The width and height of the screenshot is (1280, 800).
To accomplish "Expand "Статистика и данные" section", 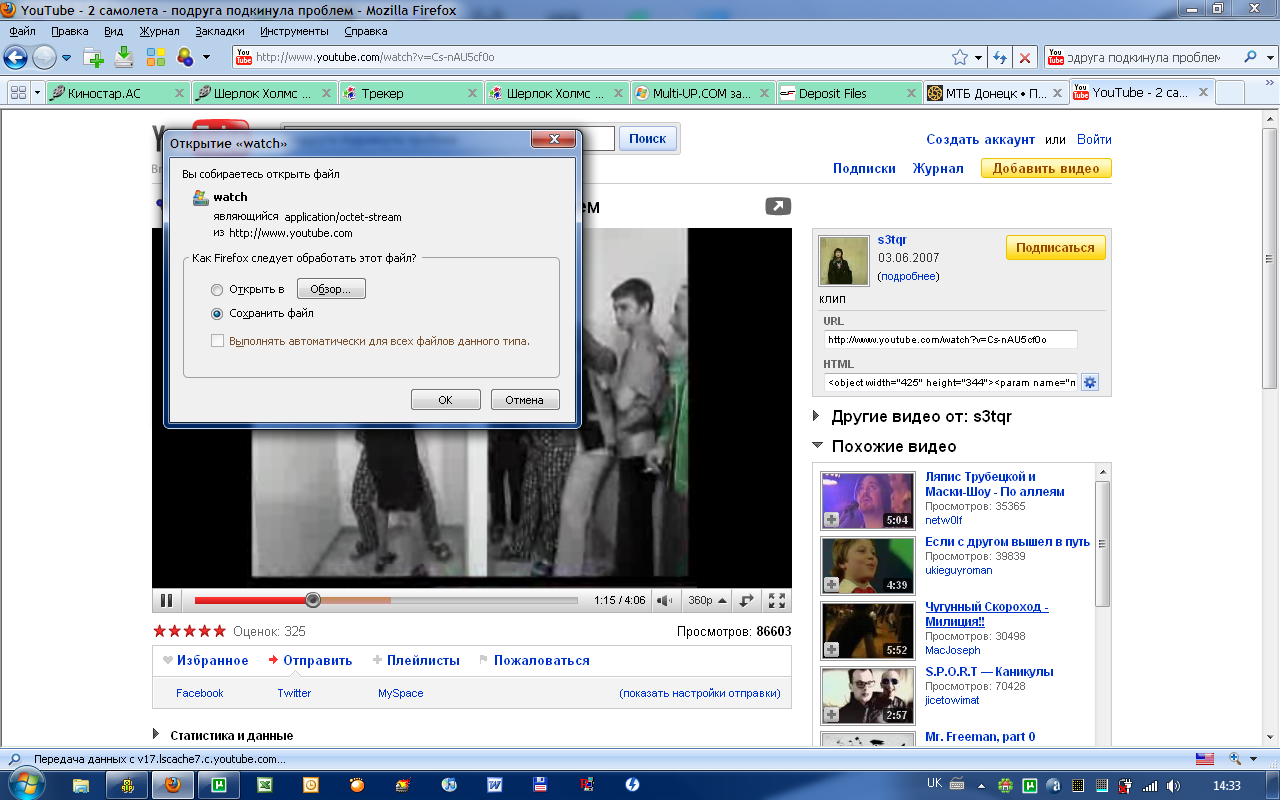I will [157, 735].
